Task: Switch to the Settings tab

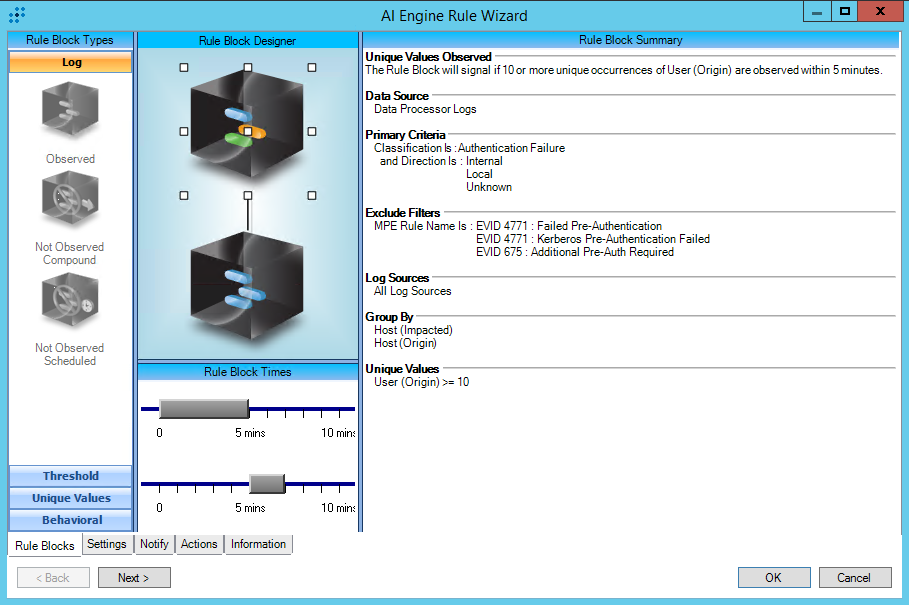Action: tap(106, 544)
